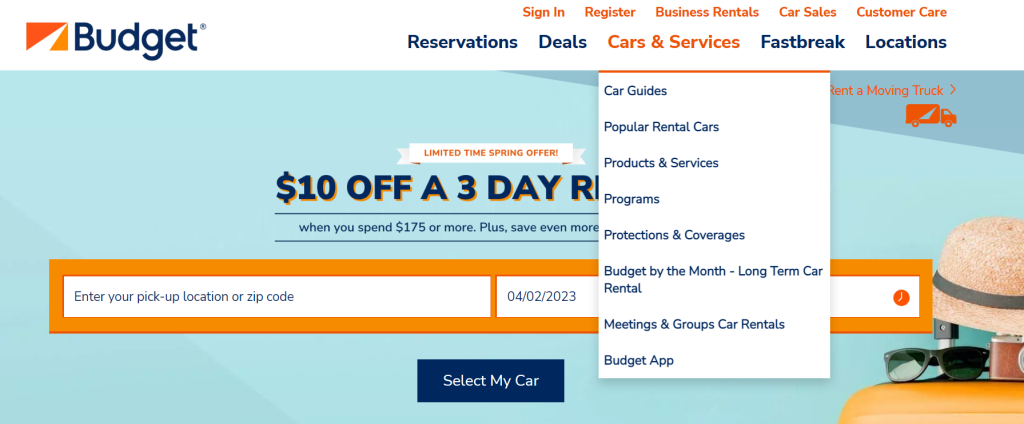This screenshot has height=424, width=1024.
Task: Click the orange clock time icon
Action: (x=901, y=298)
